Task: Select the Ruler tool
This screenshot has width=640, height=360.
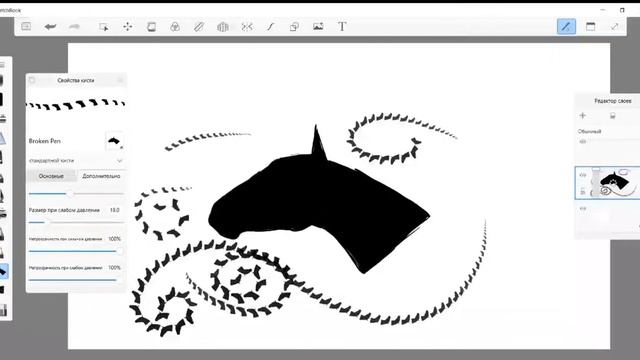Action: [x=199, y=27]
